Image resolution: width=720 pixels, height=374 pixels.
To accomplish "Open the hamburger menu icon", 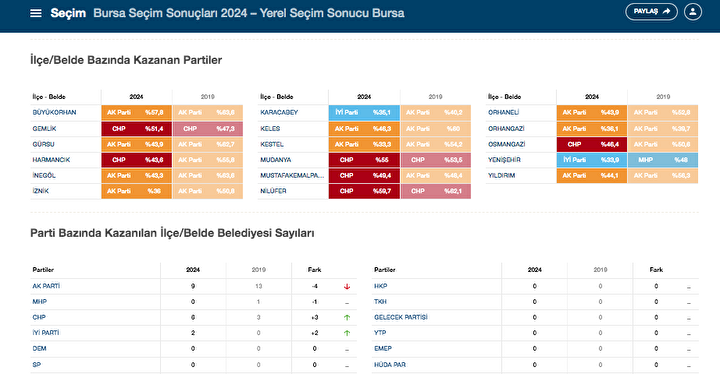I will point(36,13).
